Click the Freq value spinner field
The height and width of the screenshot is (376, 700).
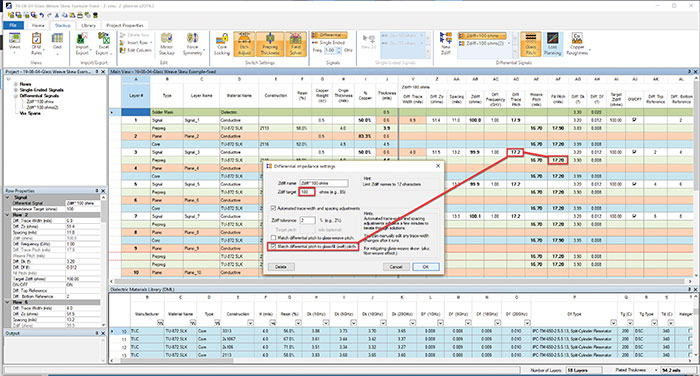click(x=333, y=50)
